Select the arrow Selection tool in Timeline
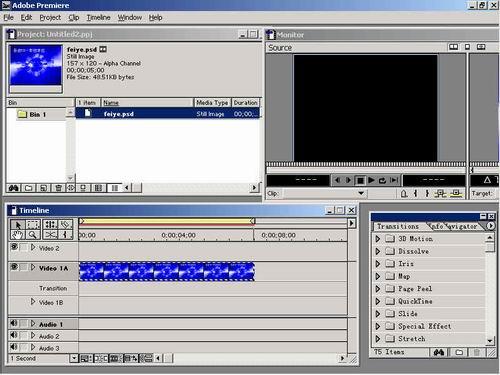 [x=18, y=225]
